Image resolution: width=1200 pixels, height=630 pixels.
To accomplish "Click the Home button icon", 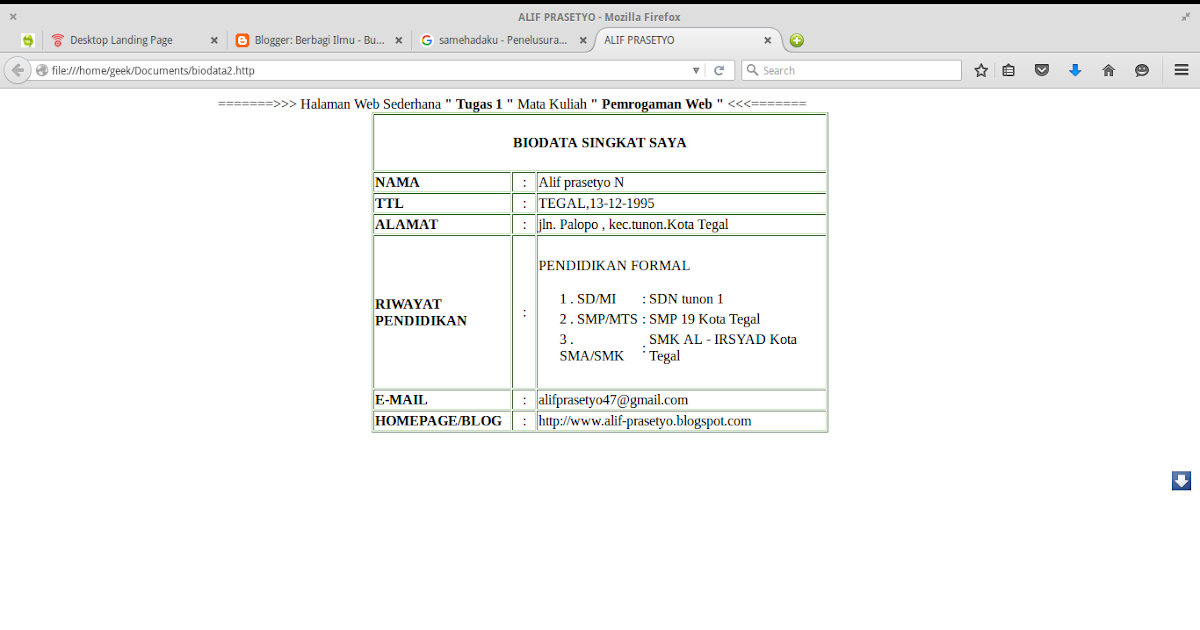I will pos(1108,70).
